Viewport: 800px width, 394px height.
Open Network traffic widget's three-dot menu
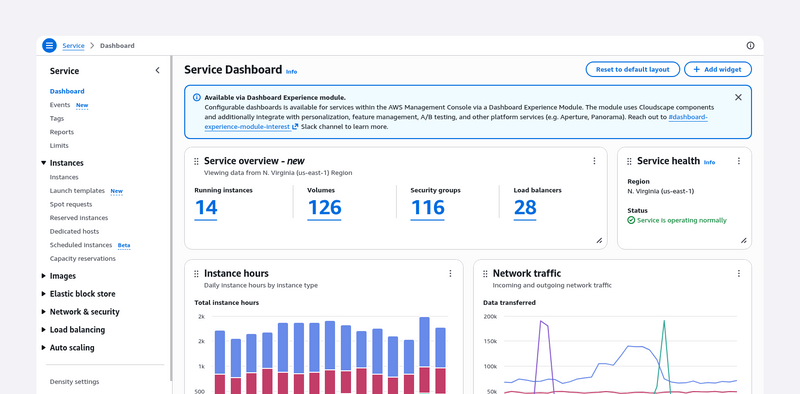coord(738,274)
